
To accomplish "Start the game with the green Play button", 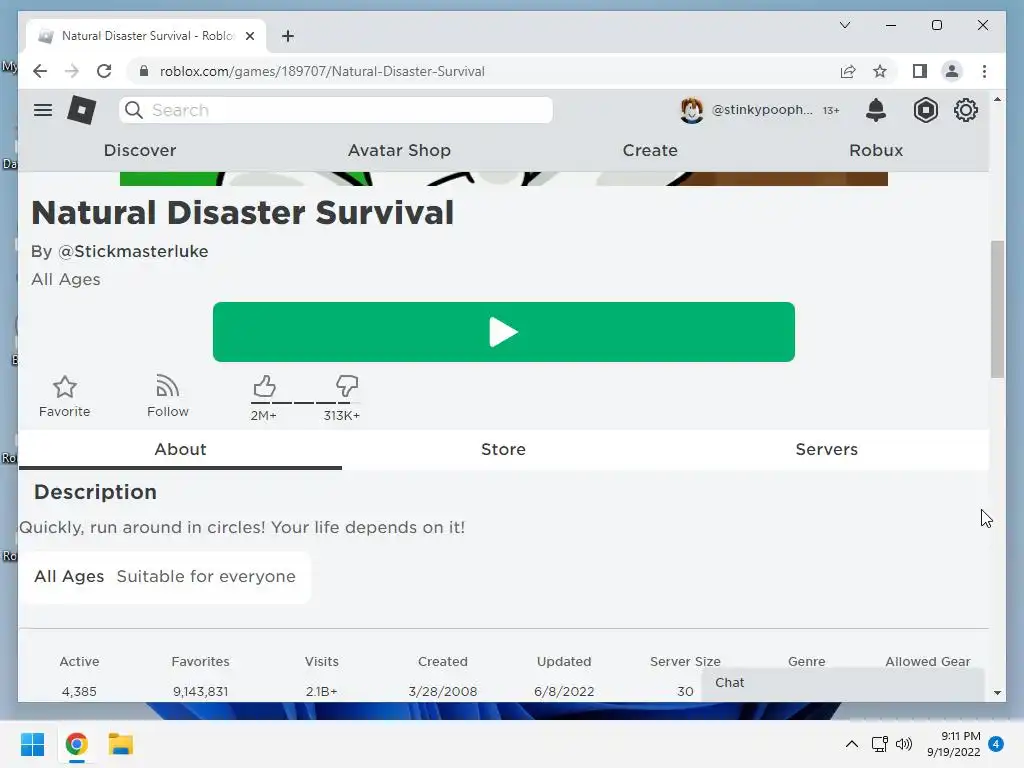I will tap(504, 332).
